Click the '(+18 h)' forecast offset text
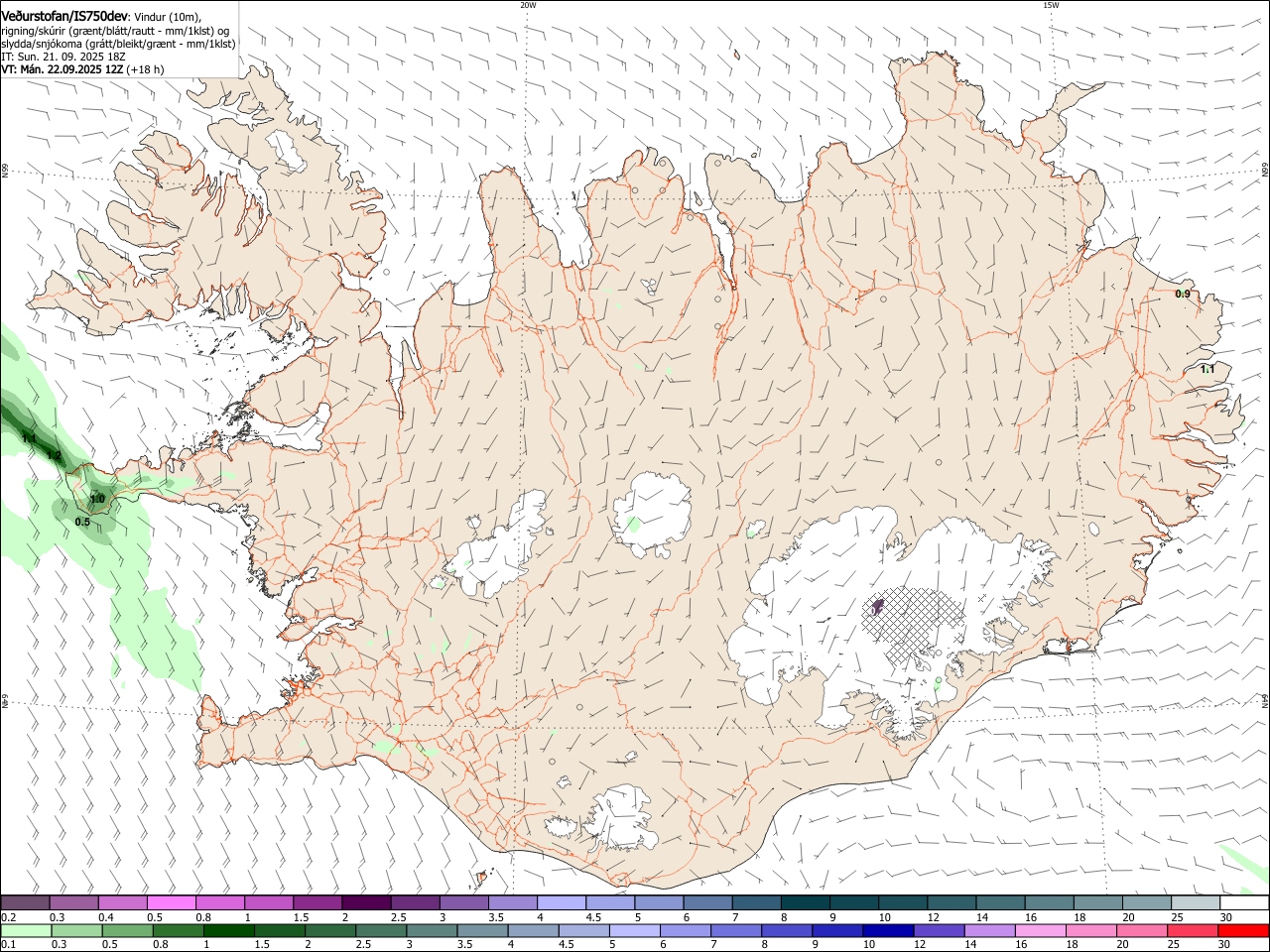 coord(146,69)
